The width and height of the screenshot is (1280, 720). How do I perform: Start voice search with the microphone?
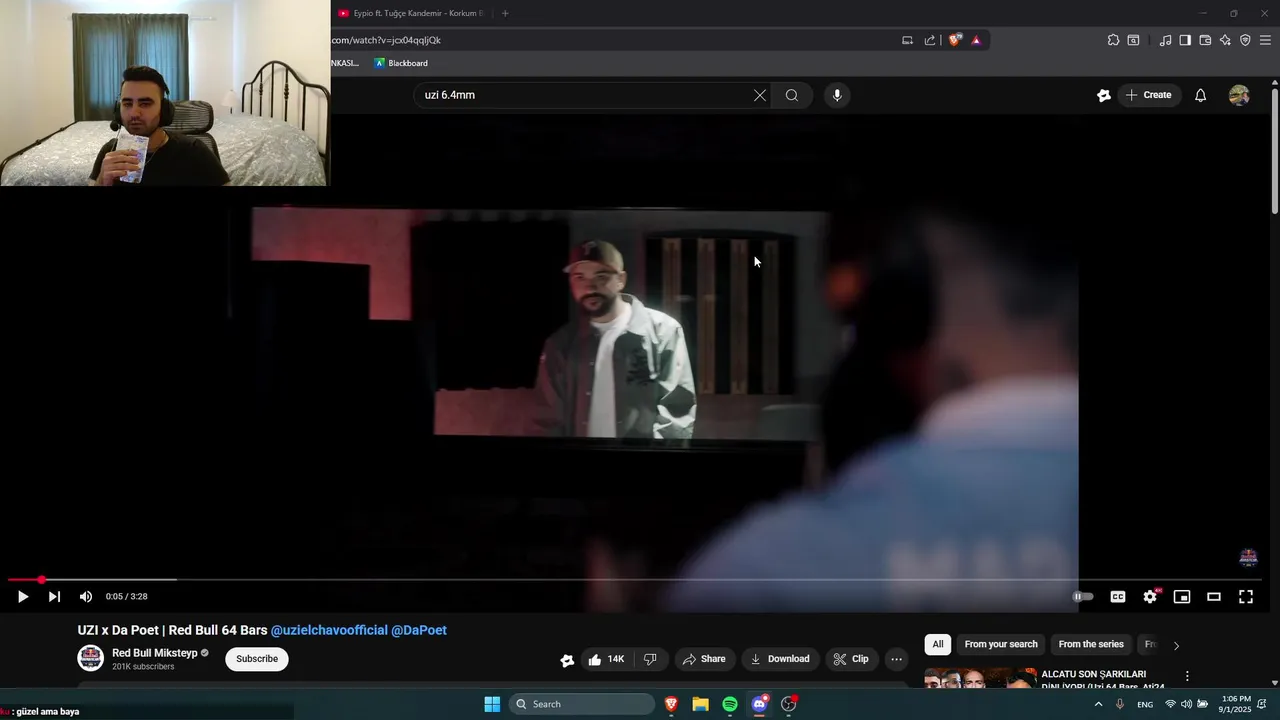point(837,95)
